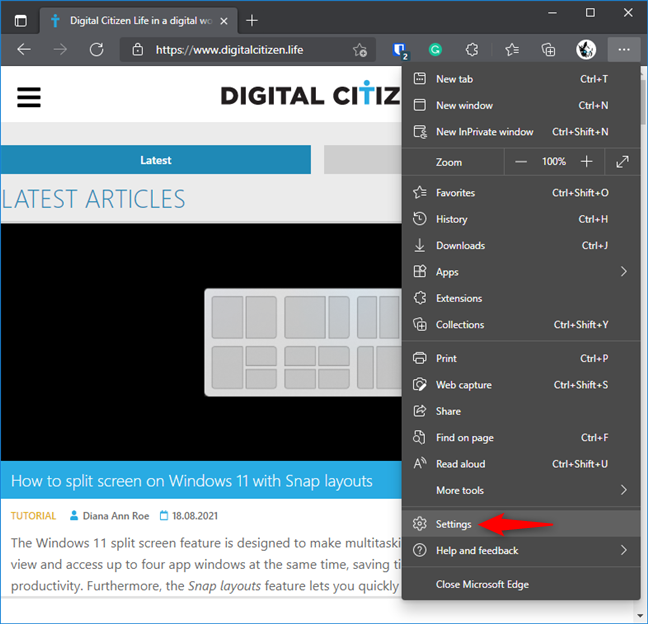The height and width of the screenshot is (624, 648).
Task: Open the site hamburger menu
Action: click(x=29, y=96)
